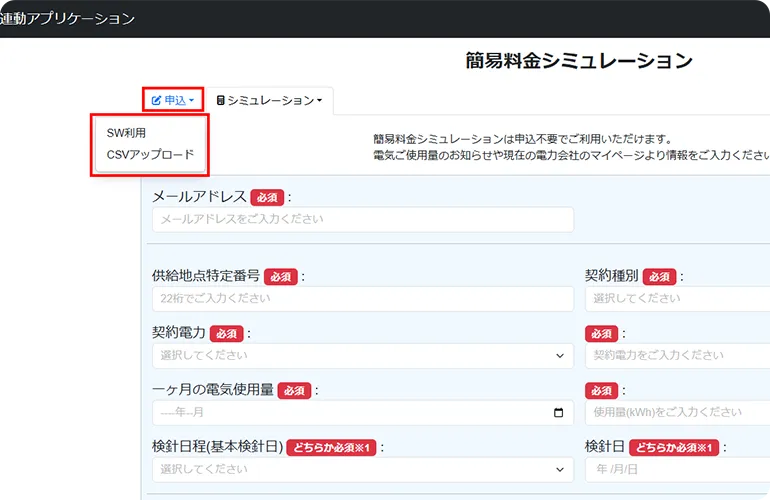The width and height of the screenshot is (770, 500).
Task: Open the 申込 dropdown tab
Action: pos(173,100)
